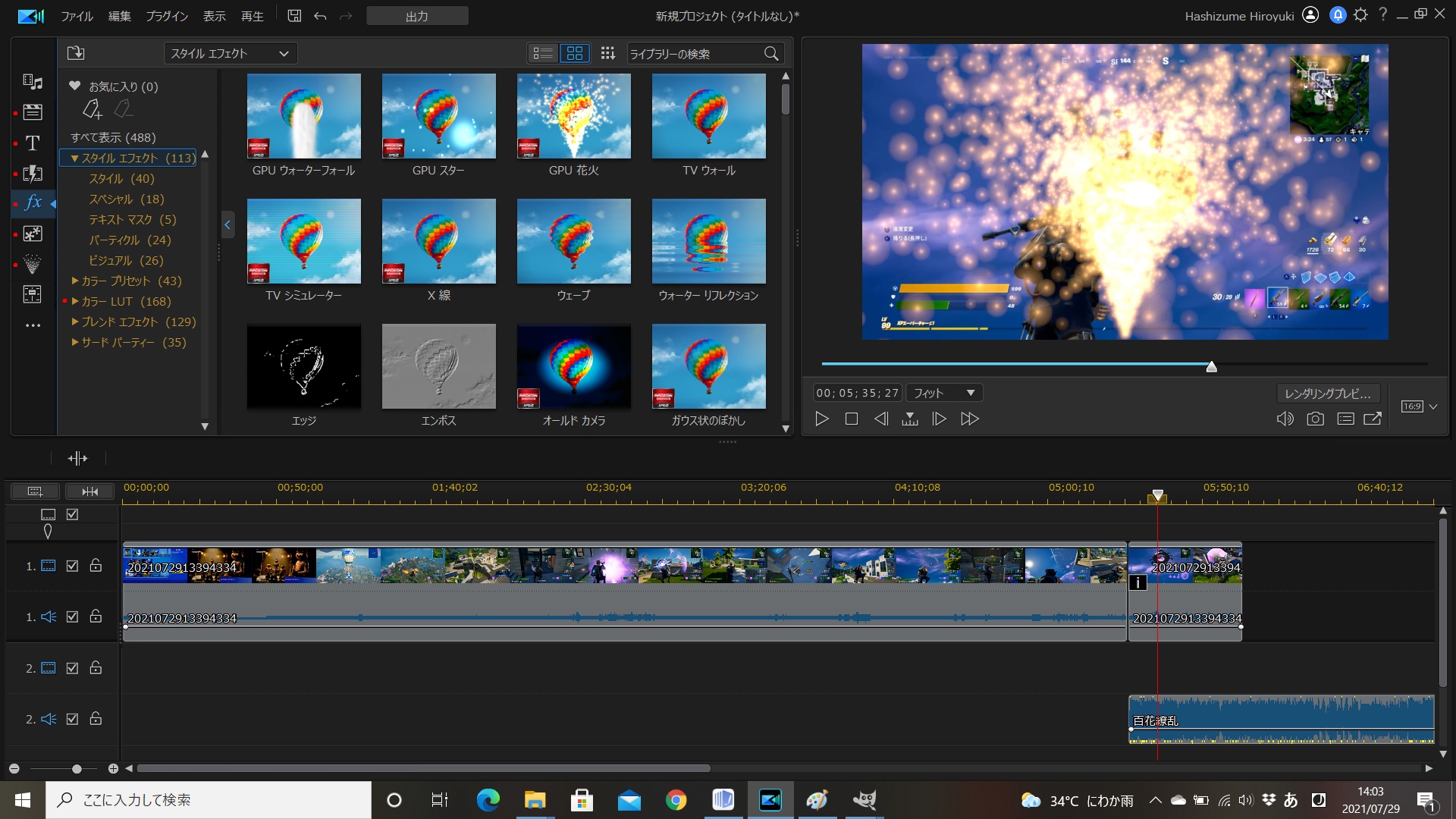Viewport: 1456px width, 819px height.
Task: Open the ファイル menu
Action: pos(77,16)
